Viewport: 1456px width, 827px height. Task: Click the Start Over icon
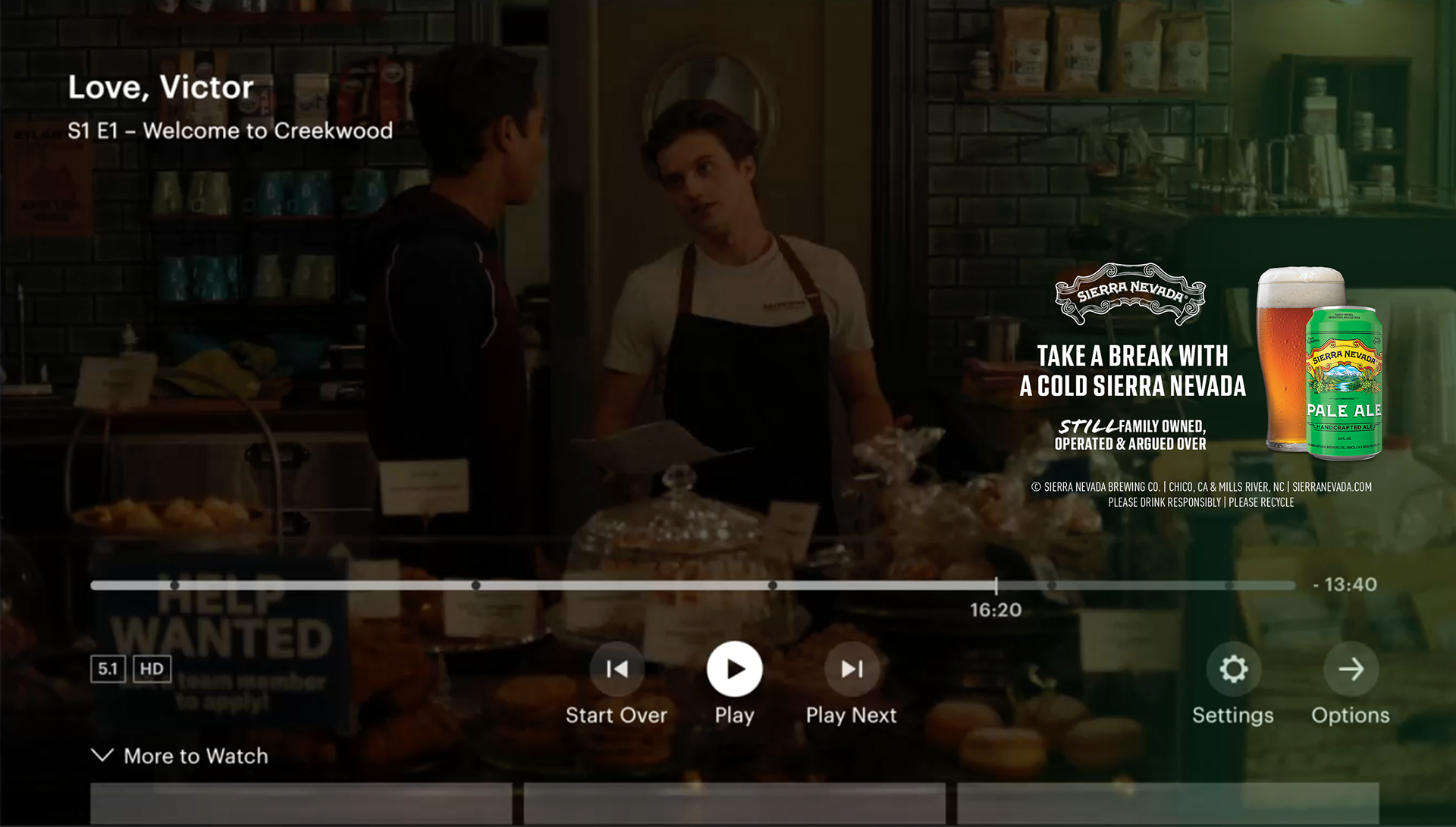617,668
